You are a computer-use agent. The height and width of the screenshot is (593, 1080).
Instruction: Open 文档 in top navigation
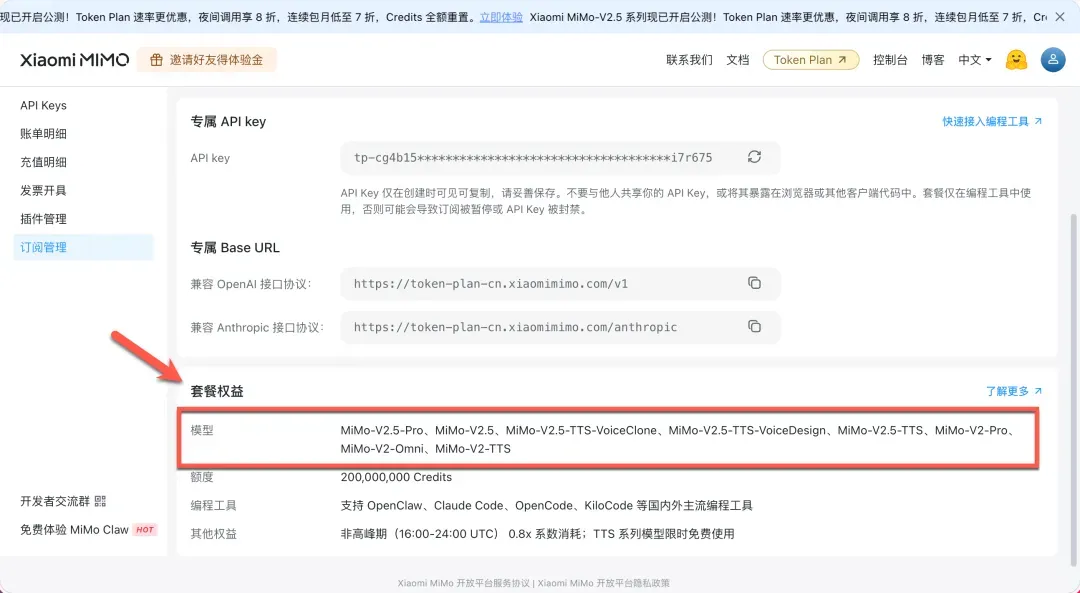(x=737, y=60)
